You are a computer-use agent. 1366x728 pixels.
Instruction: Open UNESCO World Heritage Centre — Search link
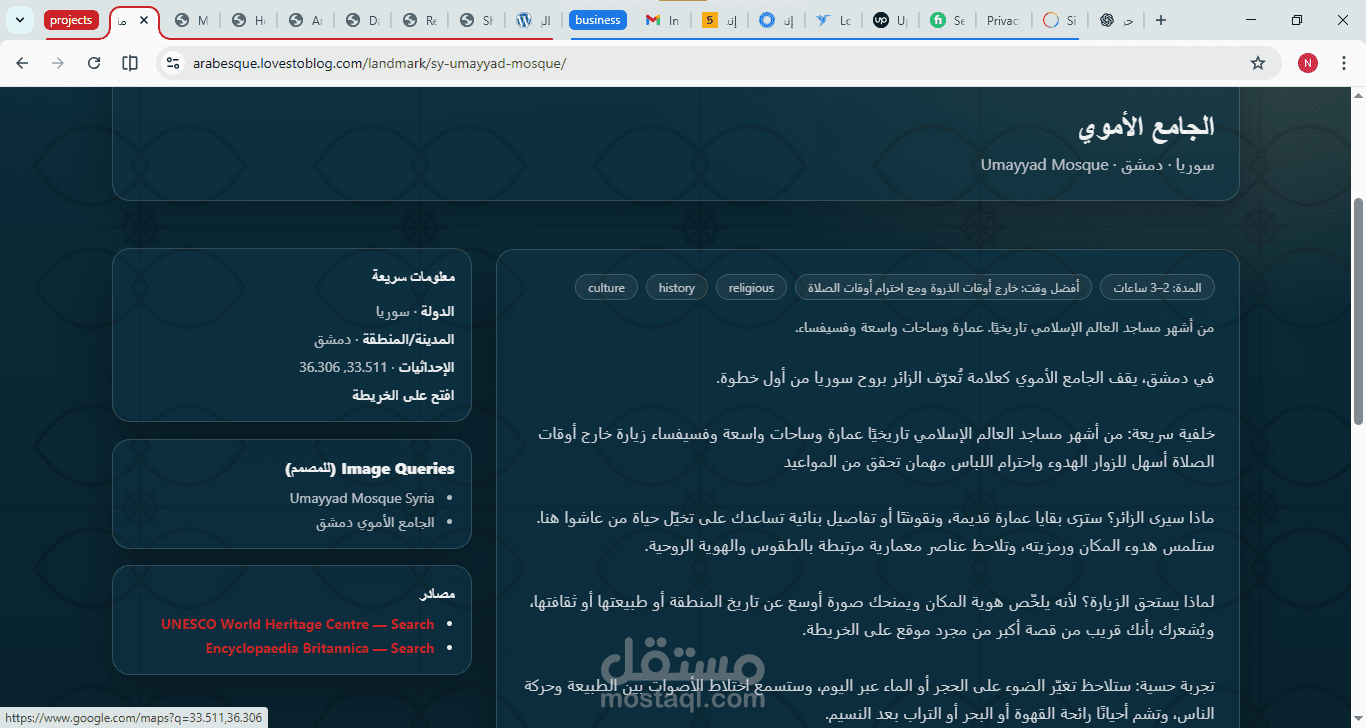click(x=297, y=624)
